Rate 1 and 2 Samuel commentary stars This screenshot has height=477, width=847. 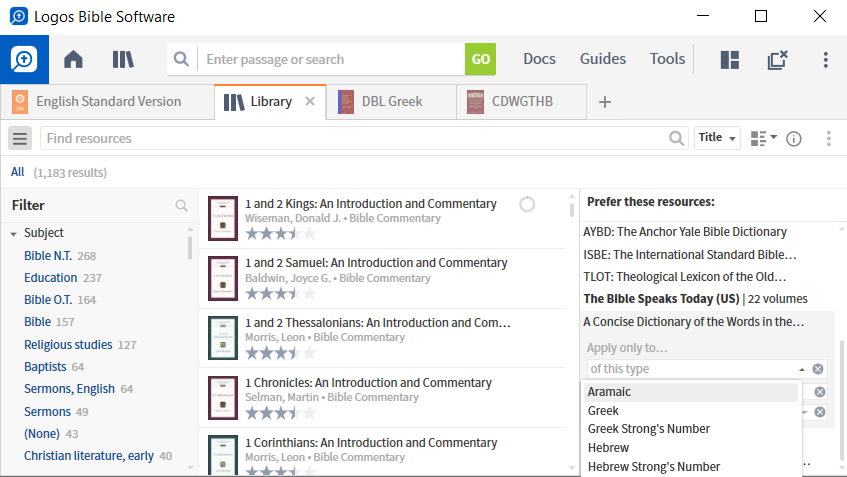tap(280, 293)
